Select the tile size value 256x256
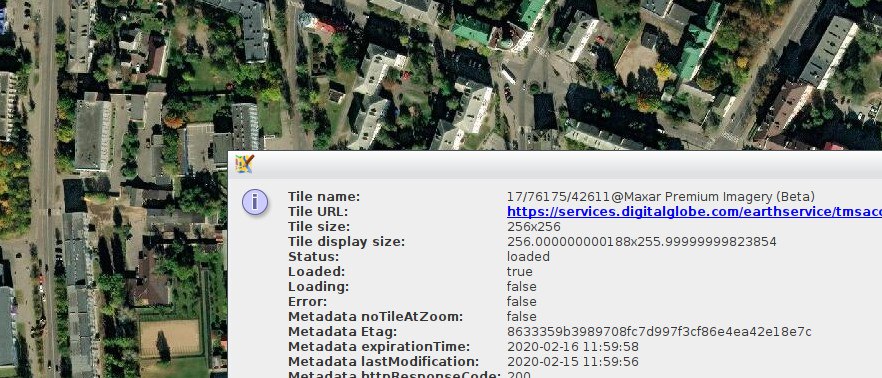This screenshot has width=882, height=378. 534,227
